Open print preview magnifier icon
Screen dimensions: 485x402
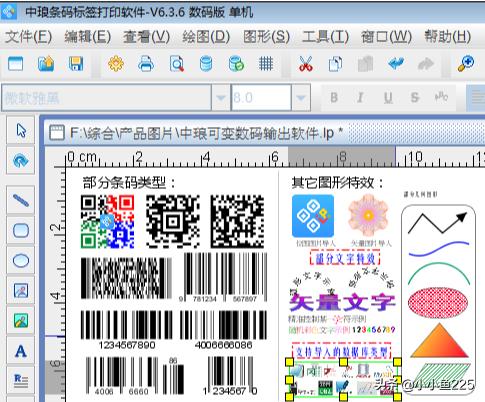(x=176, y=64)
